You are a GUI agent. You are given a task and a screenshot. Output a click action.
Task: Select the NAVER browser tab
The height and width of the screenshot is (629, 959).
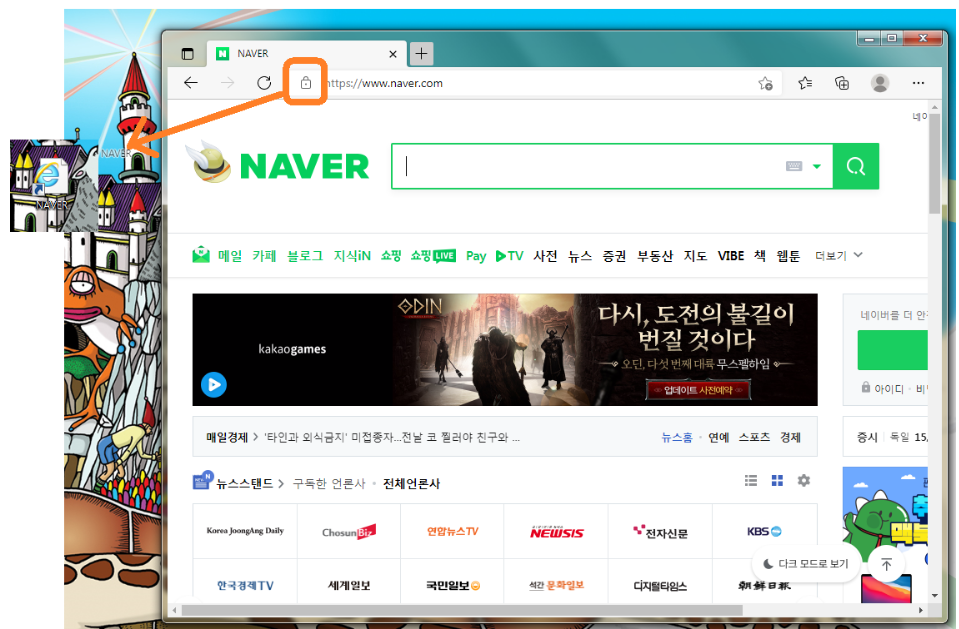306,54
